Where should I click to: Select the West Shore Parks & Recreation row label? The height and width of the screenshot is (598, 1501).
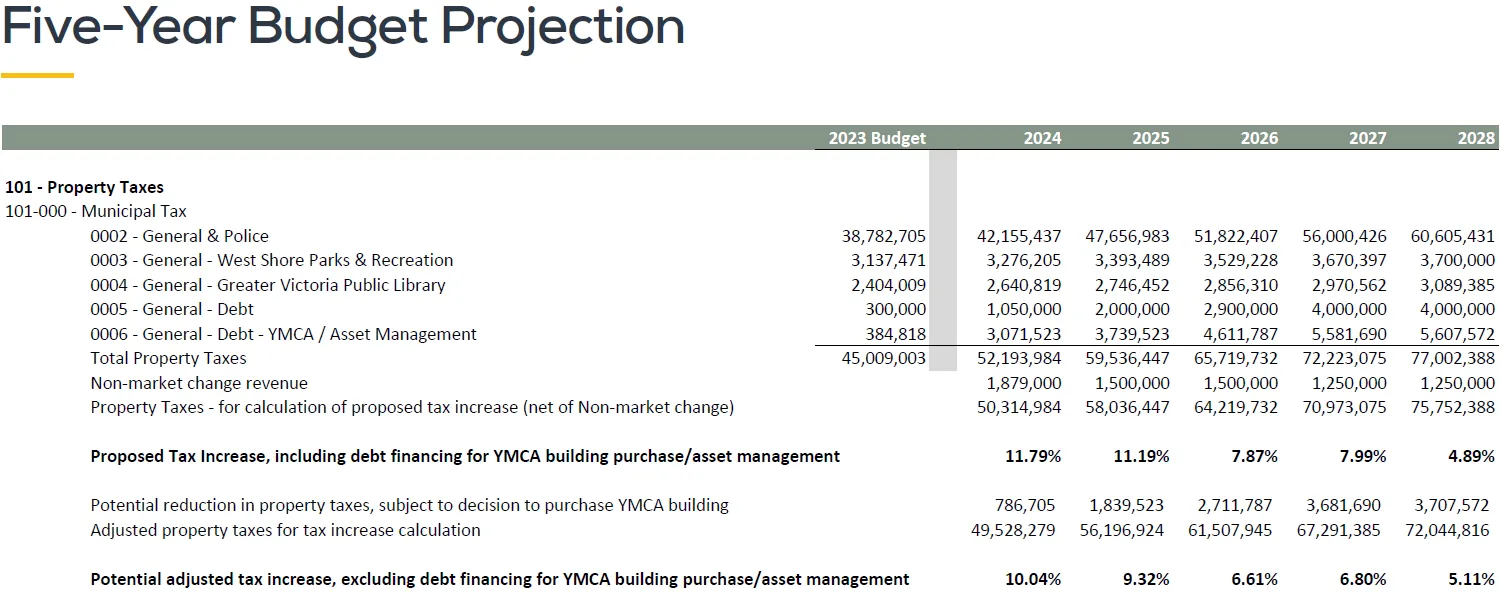272,260
